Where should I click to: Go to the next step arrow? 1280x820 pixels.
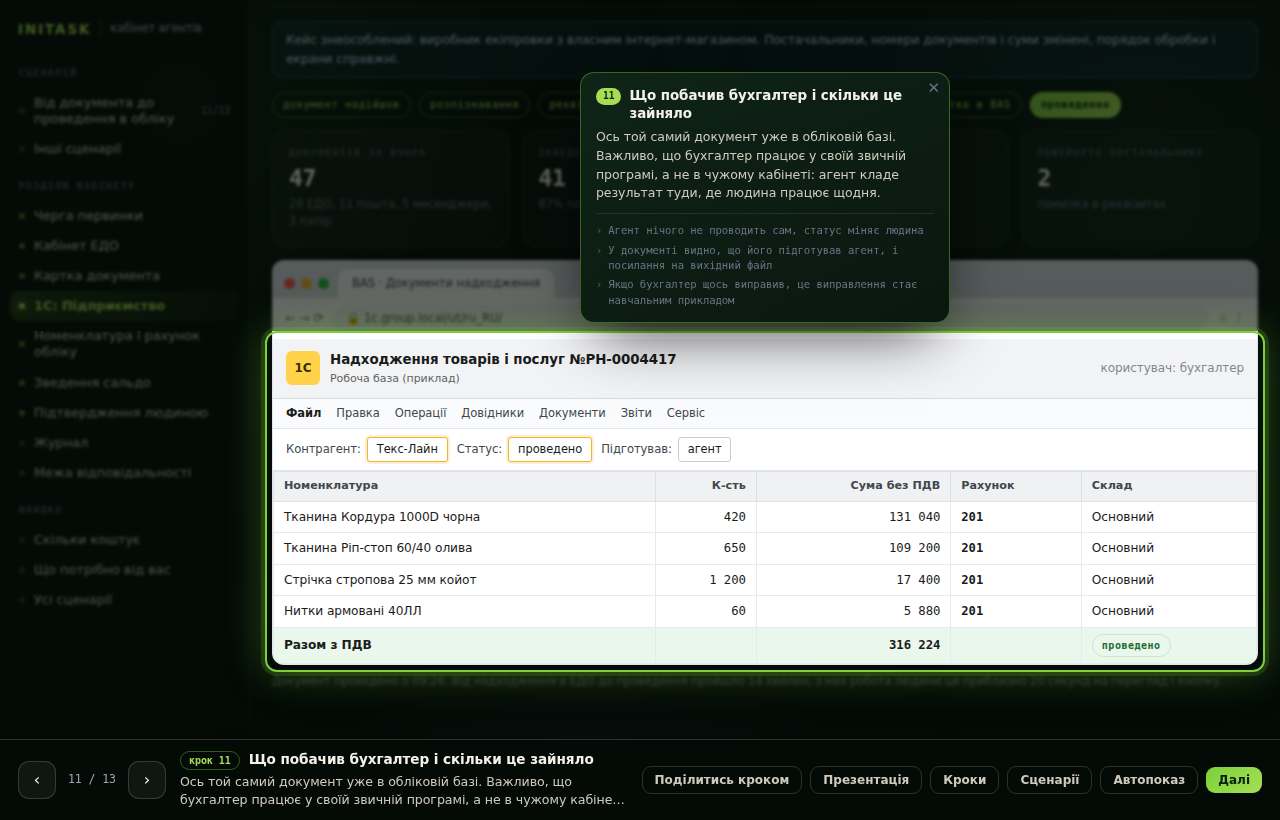pos(147,780)
